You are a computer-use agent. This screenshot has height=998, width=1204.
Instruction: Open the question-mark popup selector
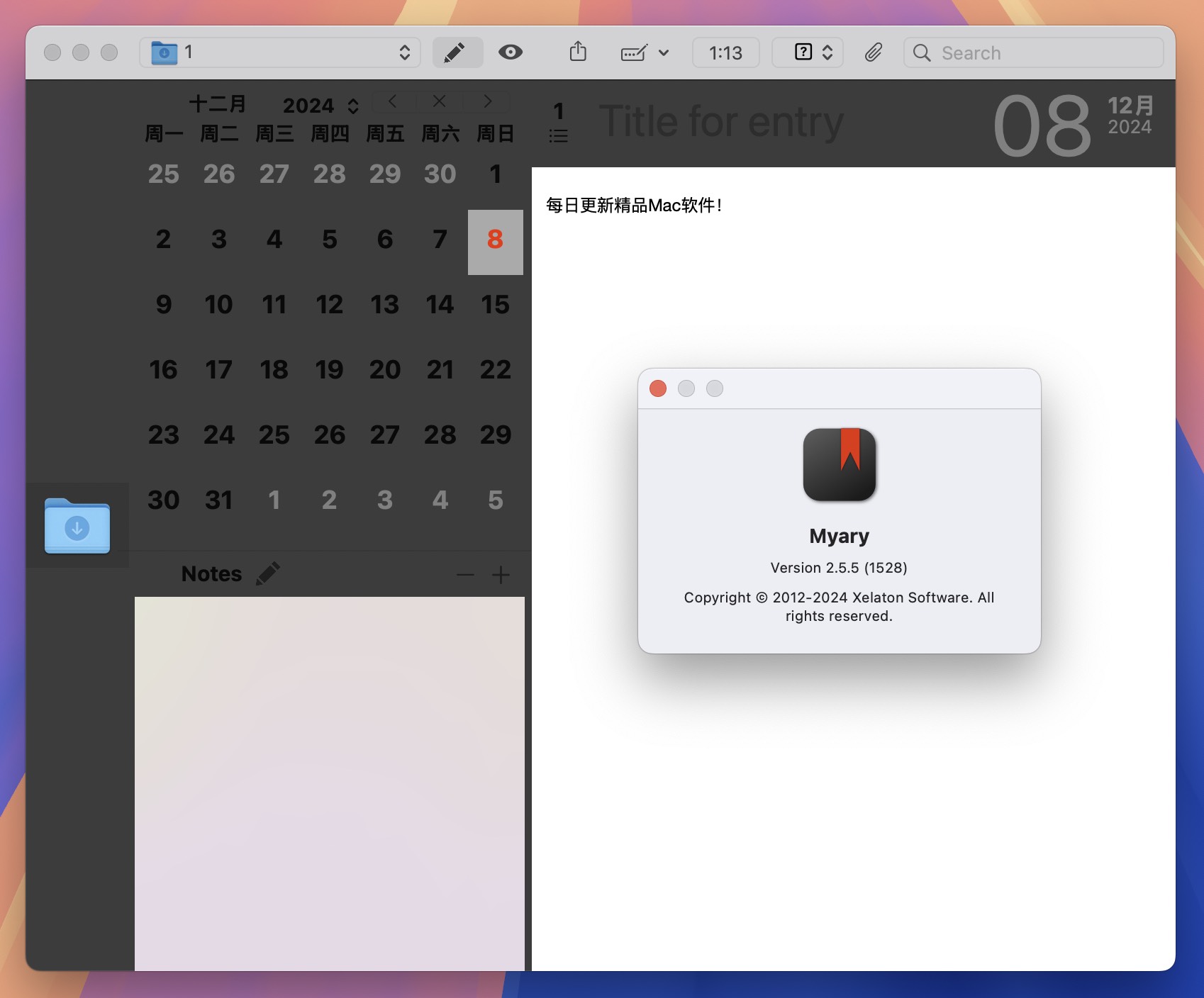click(808, 52)
